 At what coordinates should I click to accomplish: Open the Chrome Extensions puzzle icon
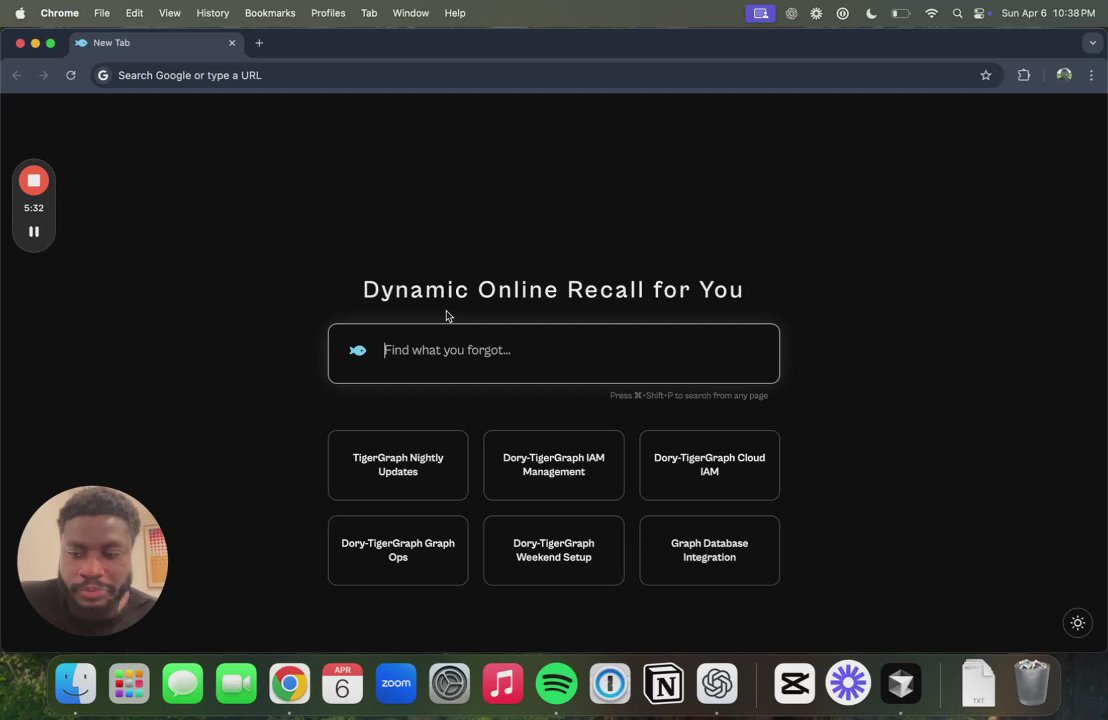click(1023, 75)
